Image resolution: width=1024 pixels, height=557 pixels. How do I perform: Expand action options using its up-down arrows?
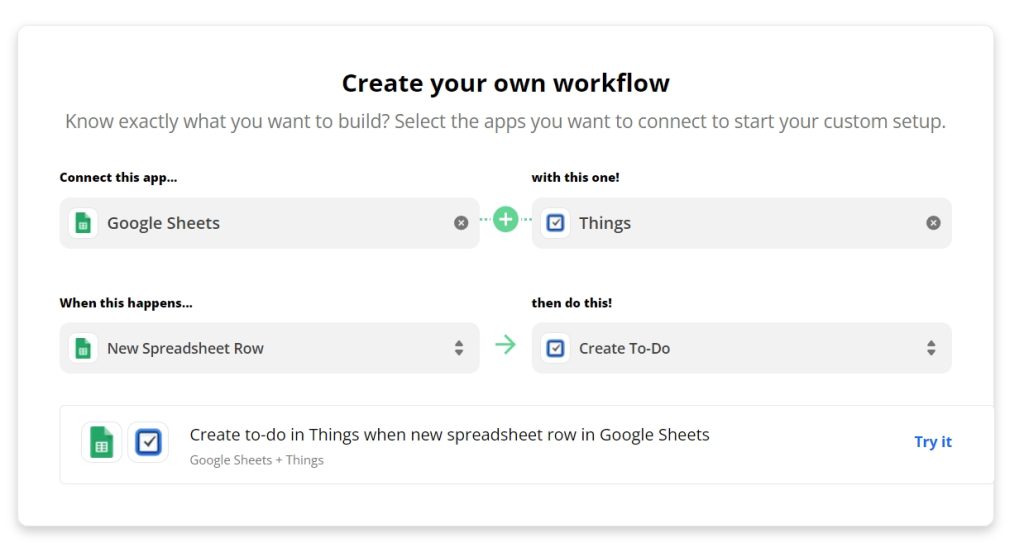[x=931, y=348]
